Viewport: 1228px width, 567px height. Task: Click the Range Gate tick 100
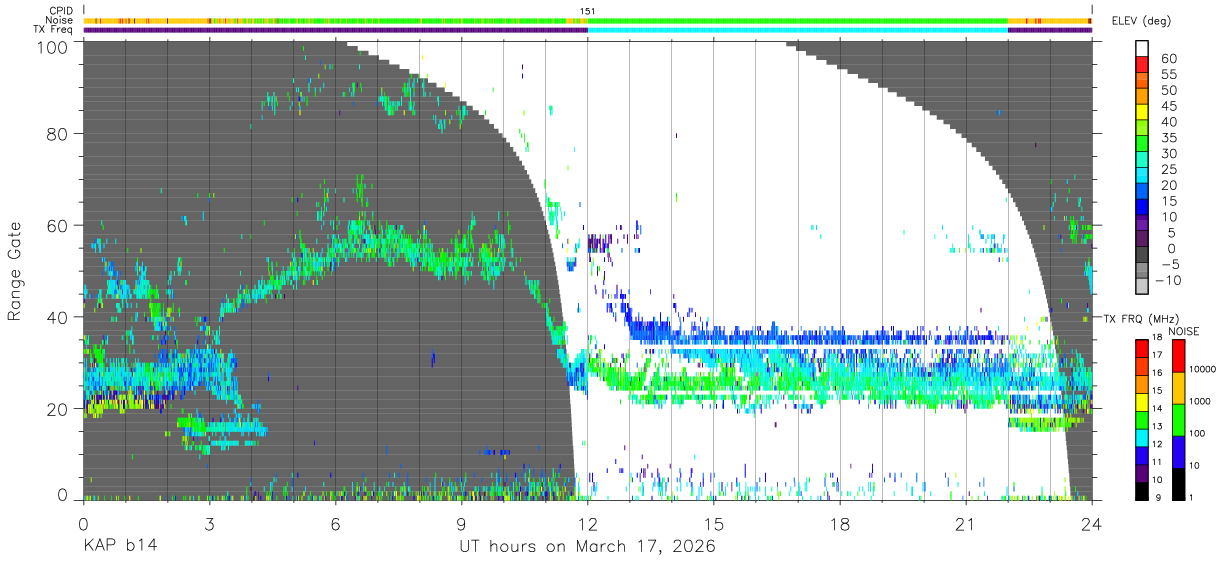[x=53, y=46]
